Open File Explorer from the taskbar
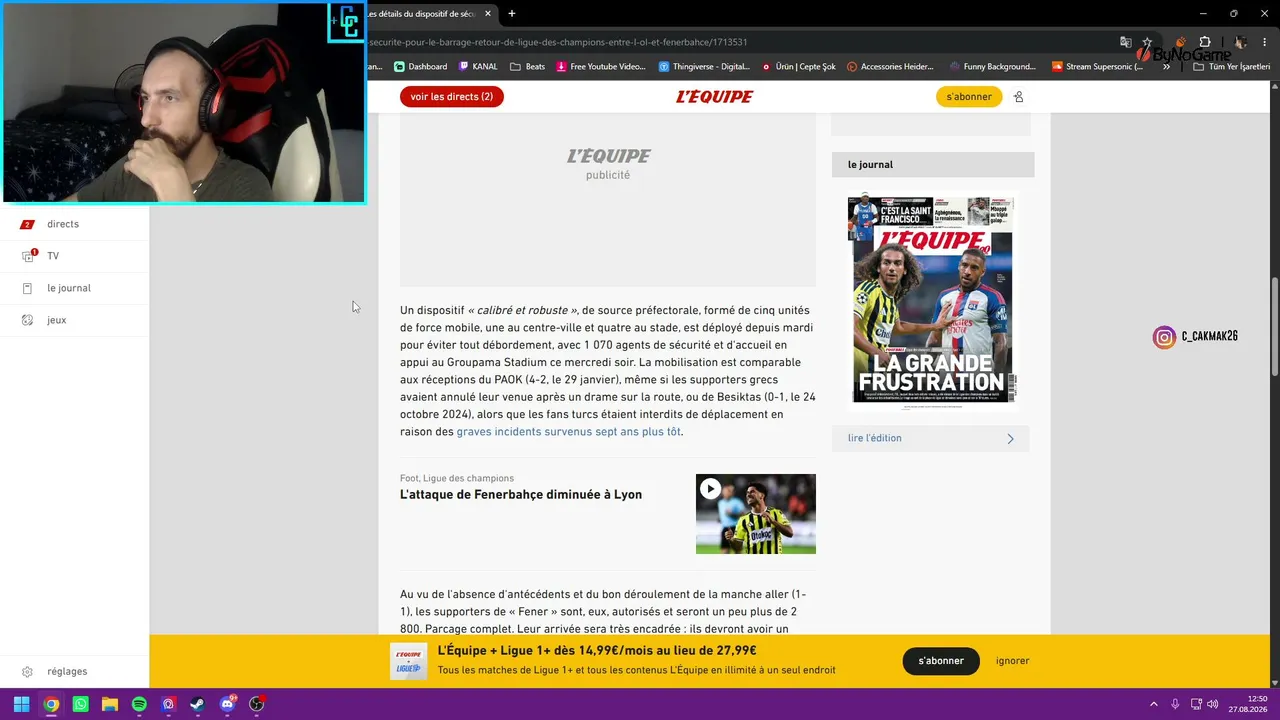This screenshot has height=720, width=1280. (110, 704)
